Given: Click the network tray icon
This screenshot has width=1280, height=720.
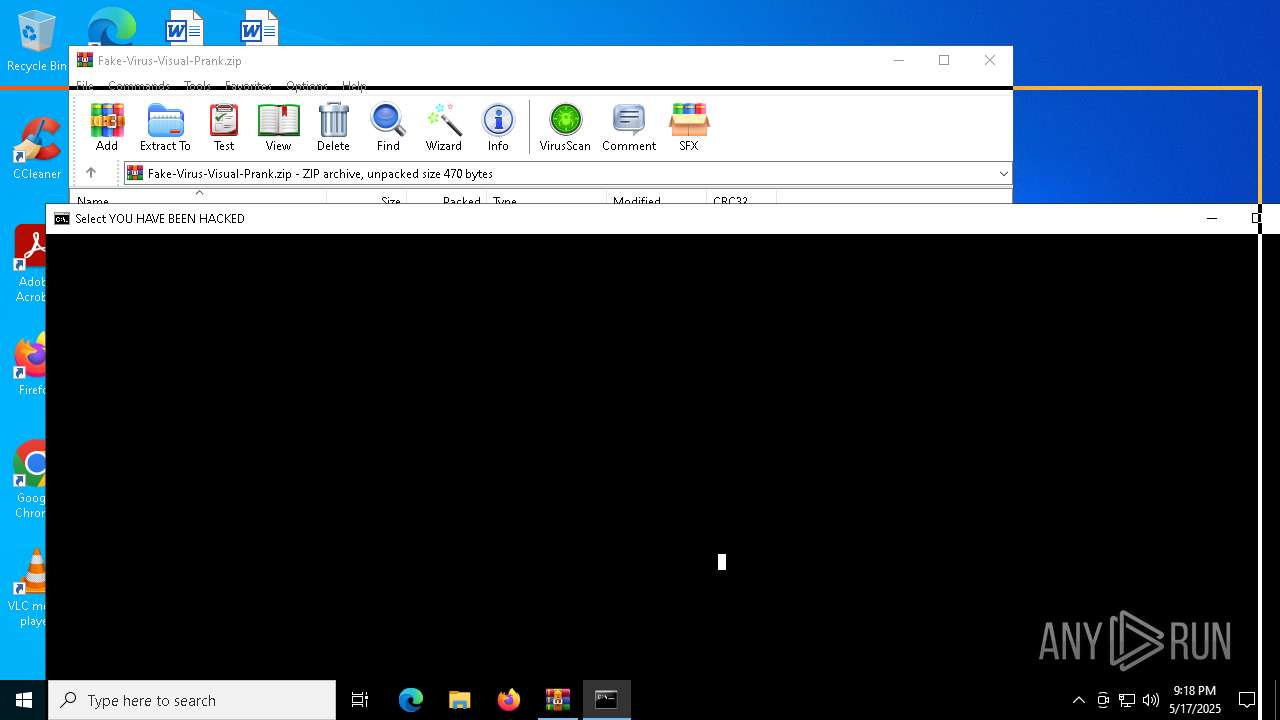Looking at the screenshot, I should (x=1127, y=700).
